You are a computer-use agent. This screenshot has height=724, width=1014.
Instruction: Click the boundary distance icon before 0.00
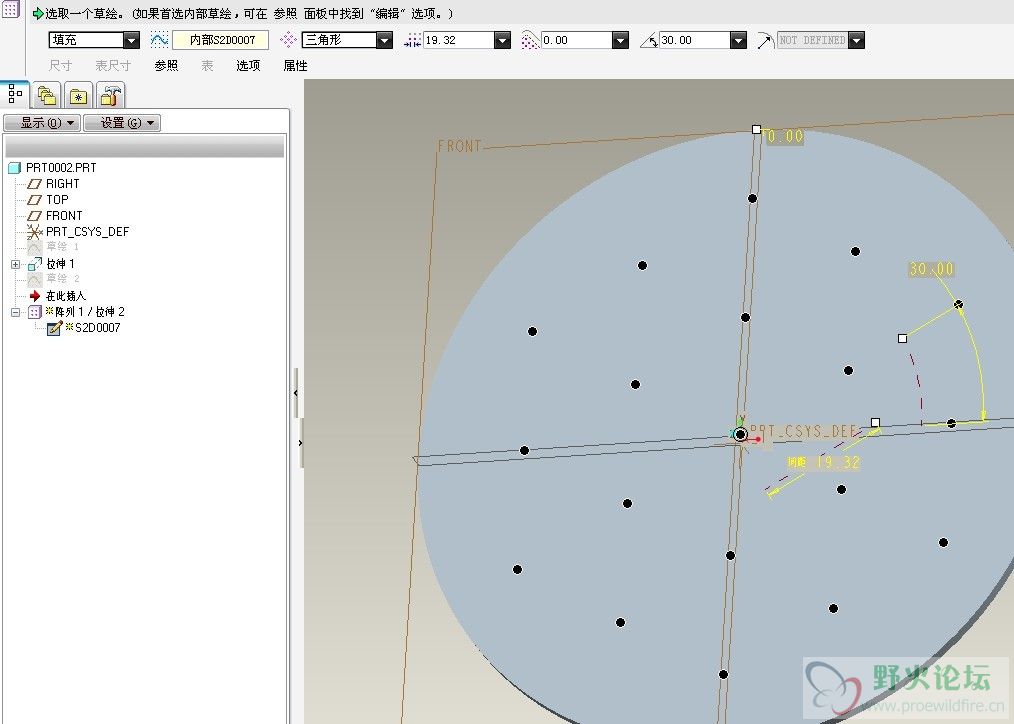[530, 40]
